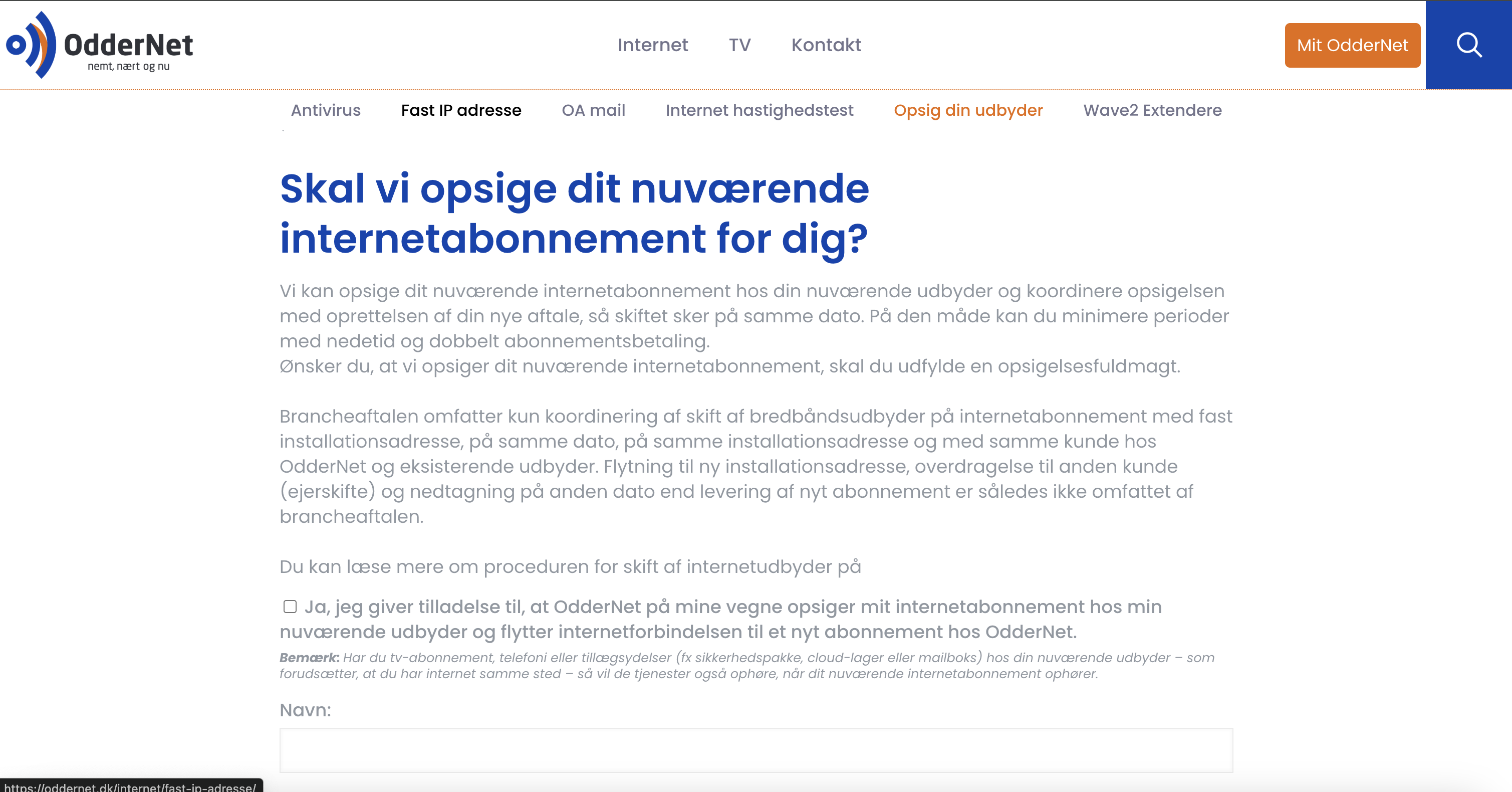Click the OdderNet logo
The height and width of the screenshot is (792, 1512).
click(x=99, y=46)
